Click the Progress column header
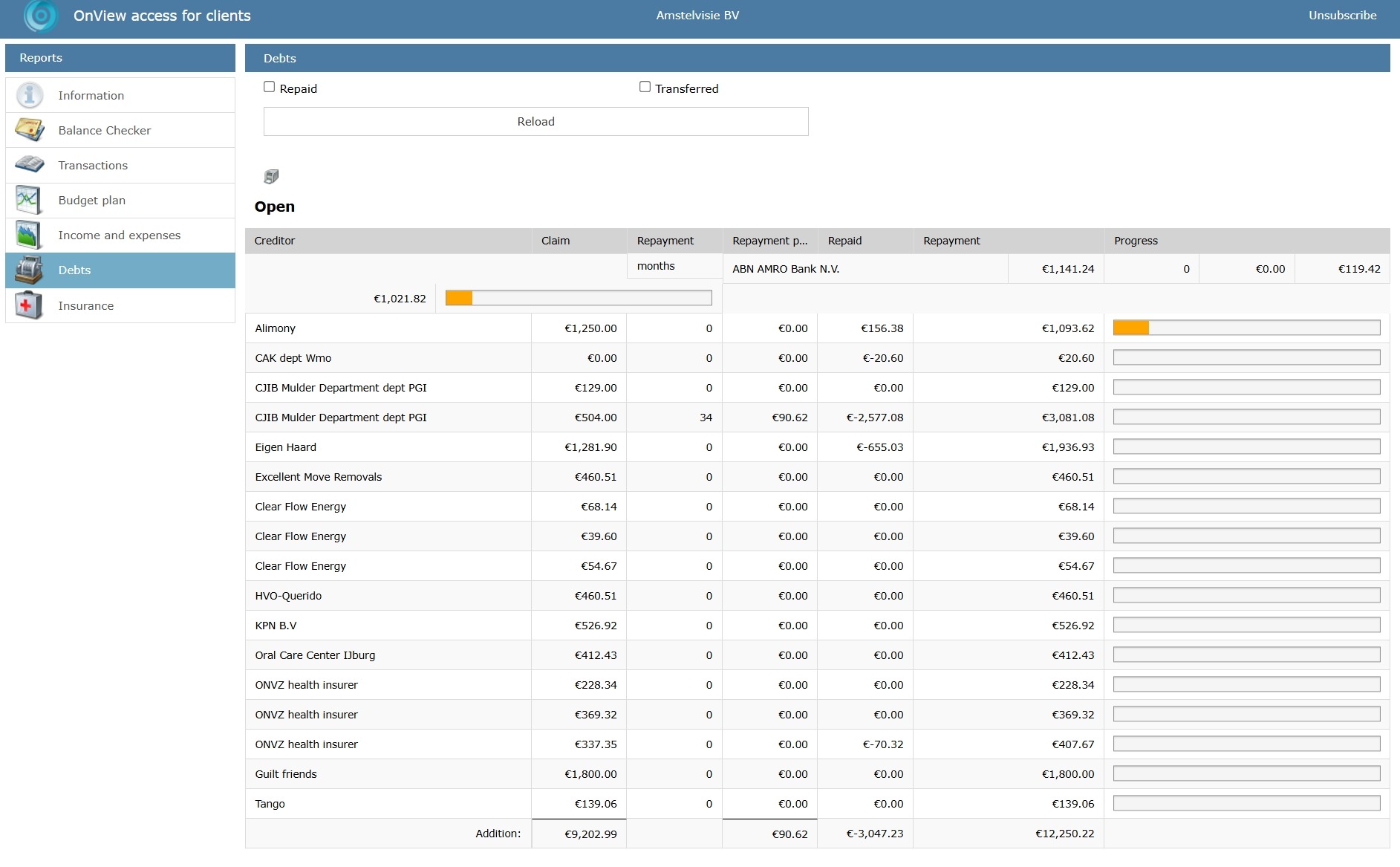 (x=1136, y=241)
